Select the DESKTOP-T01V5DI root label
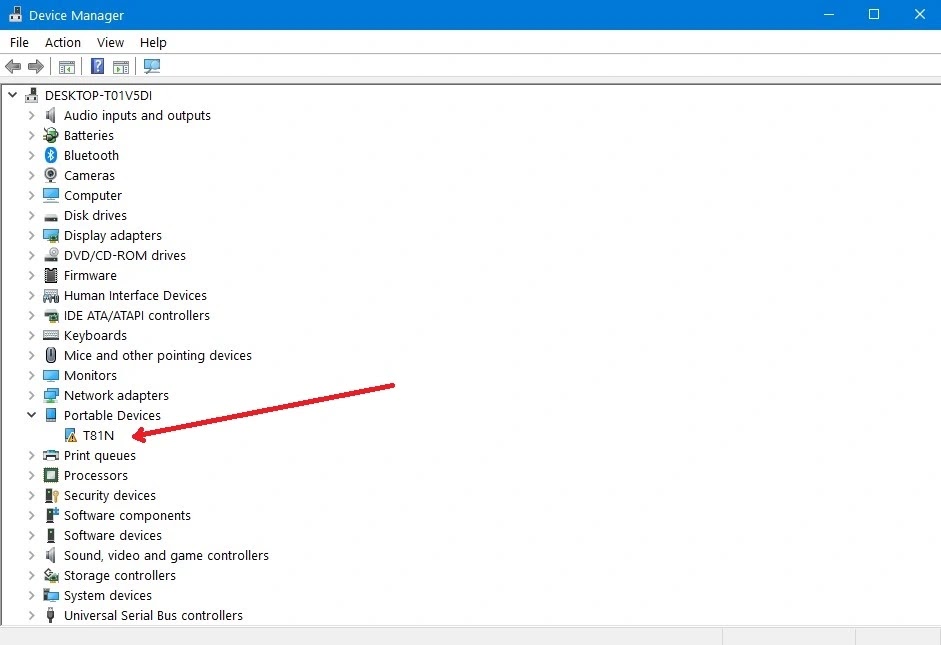Image resolution: width=941 pixels, height=645 pixels. pyautogui.click(x=98, y=95)
